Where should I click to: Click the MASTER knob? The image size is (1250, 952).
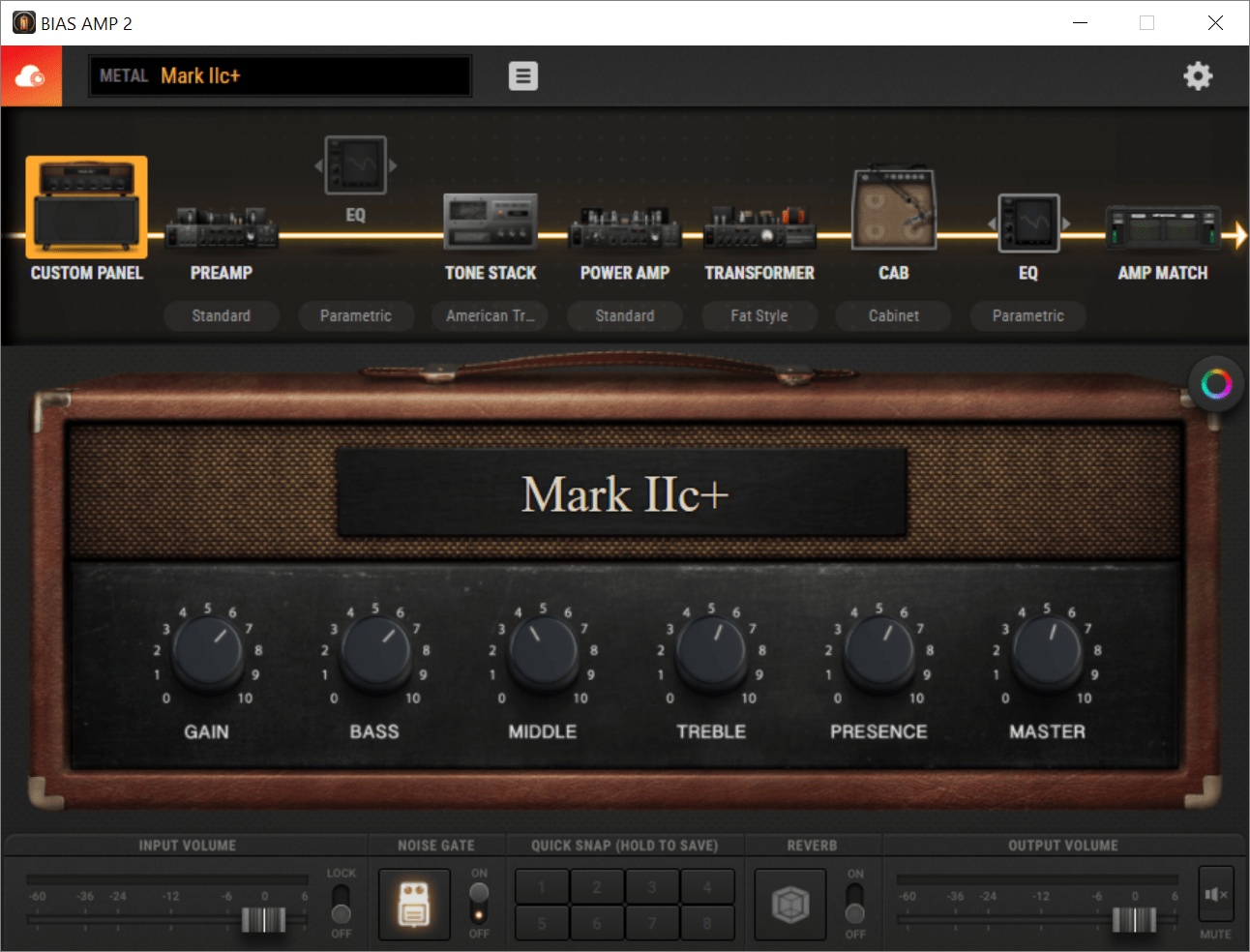click(1047, 653)
